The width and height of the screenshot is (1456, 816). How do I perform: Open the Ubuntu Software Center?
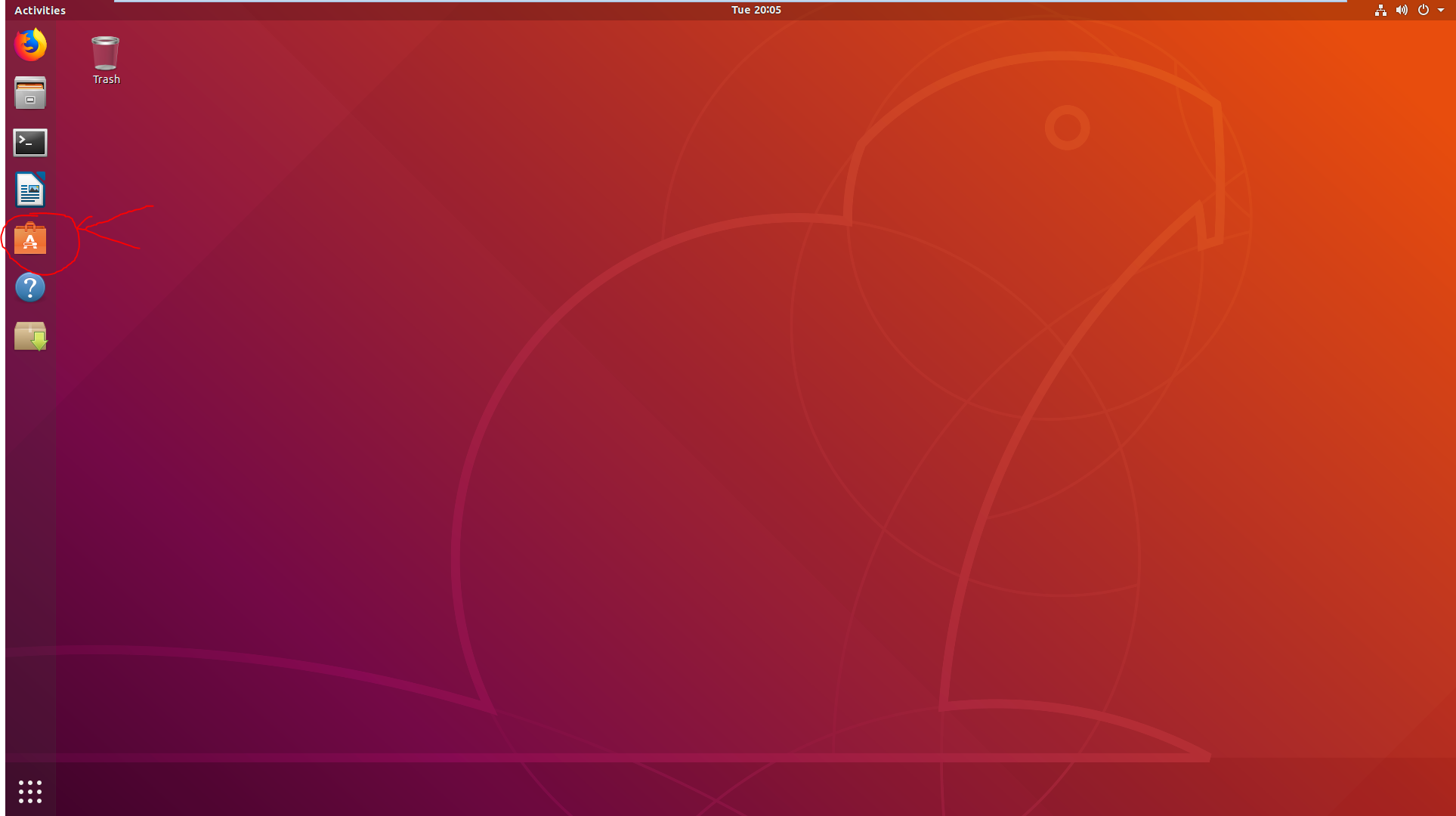(x=30, y=239)
